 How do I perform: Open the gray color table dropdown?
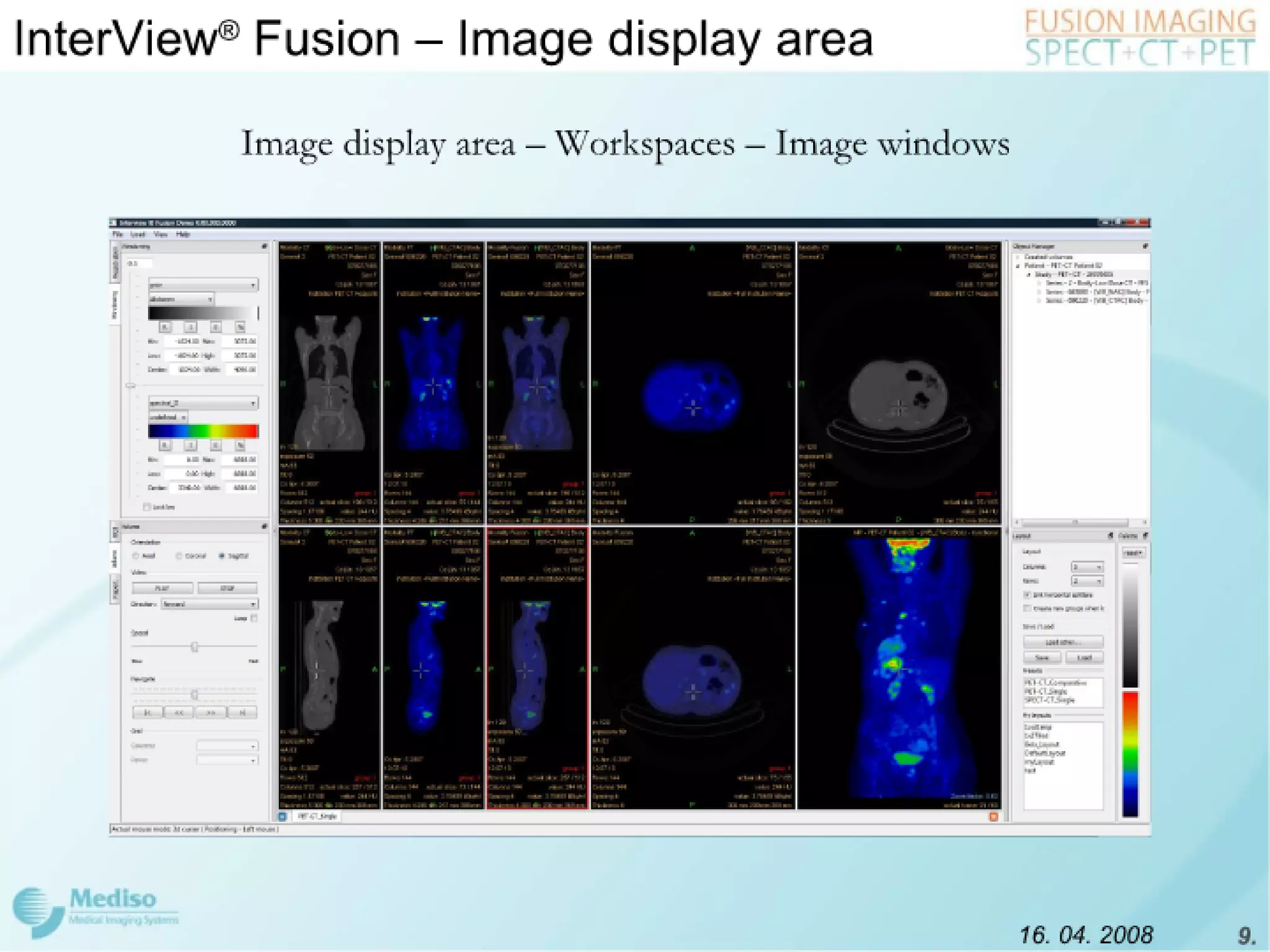point(203,285)
